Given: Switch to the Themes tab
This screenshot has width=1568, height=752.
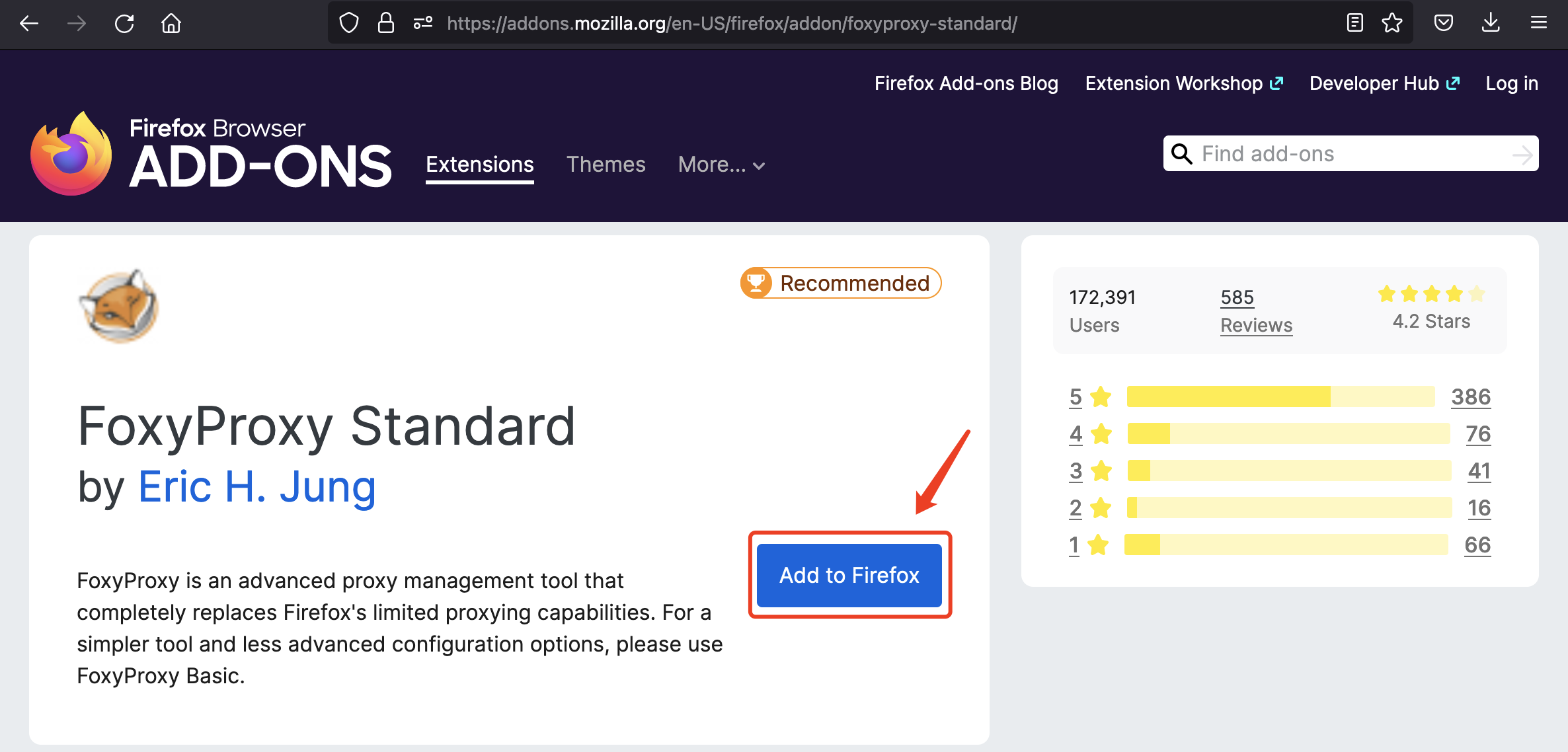Looking at the screenshot, I should 606,165.
